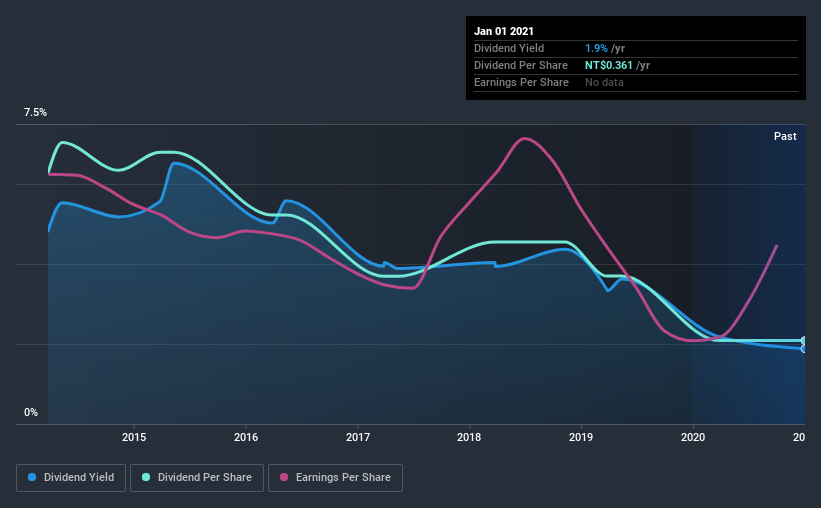
Task: Click the 2017 x-axis label
Action: click(358, 437)
